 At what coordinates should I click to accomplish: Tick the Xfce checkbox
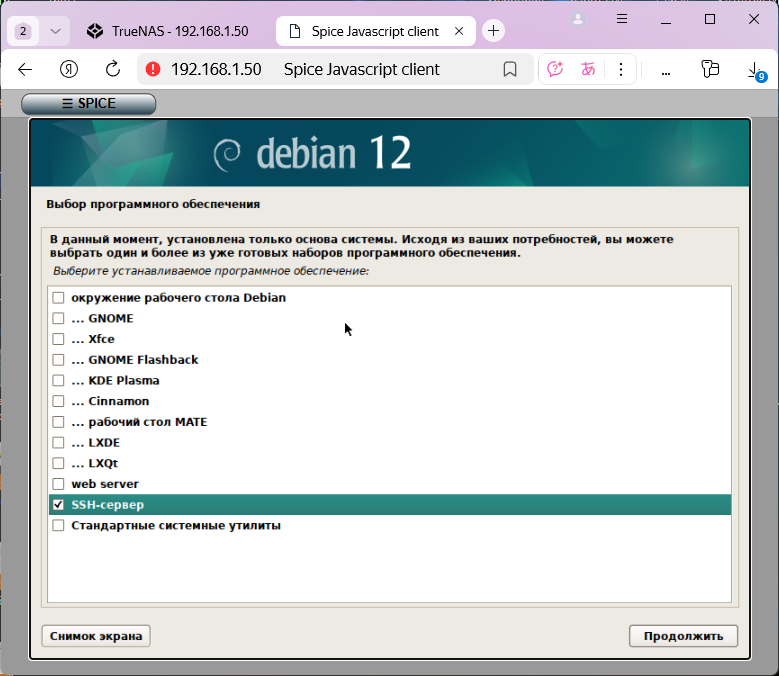click(x=58, y=339)
